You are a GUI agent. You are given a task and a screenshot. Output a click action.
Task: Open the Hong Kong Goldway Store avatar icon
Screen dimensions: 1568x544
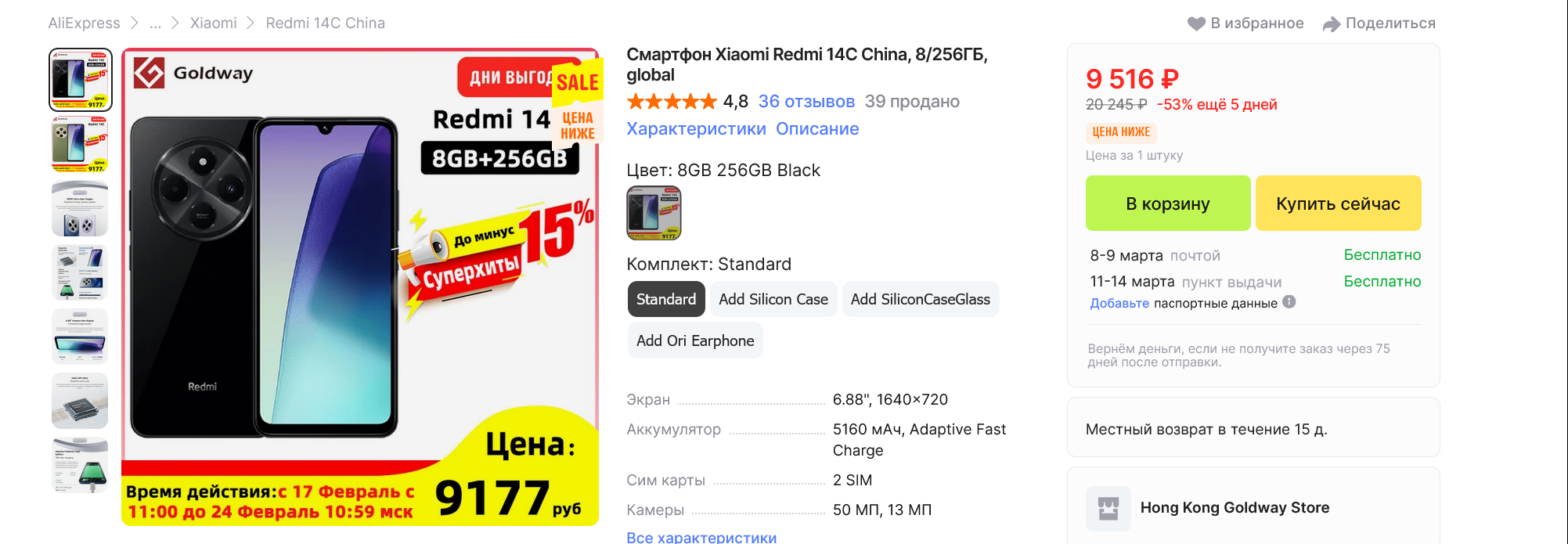click(1108, 509)
